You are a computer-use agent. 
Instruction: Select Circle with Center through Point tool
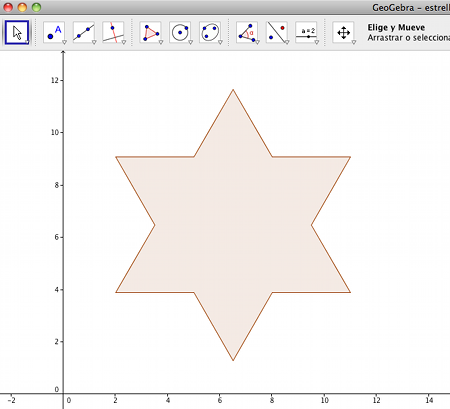(180, 32)
